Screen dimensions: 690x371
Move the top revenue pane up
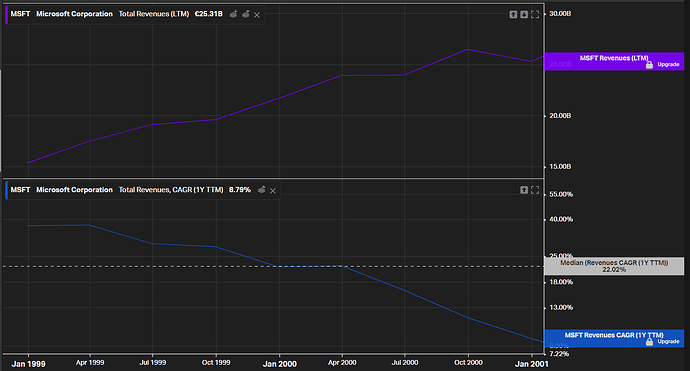coord(513,15)
